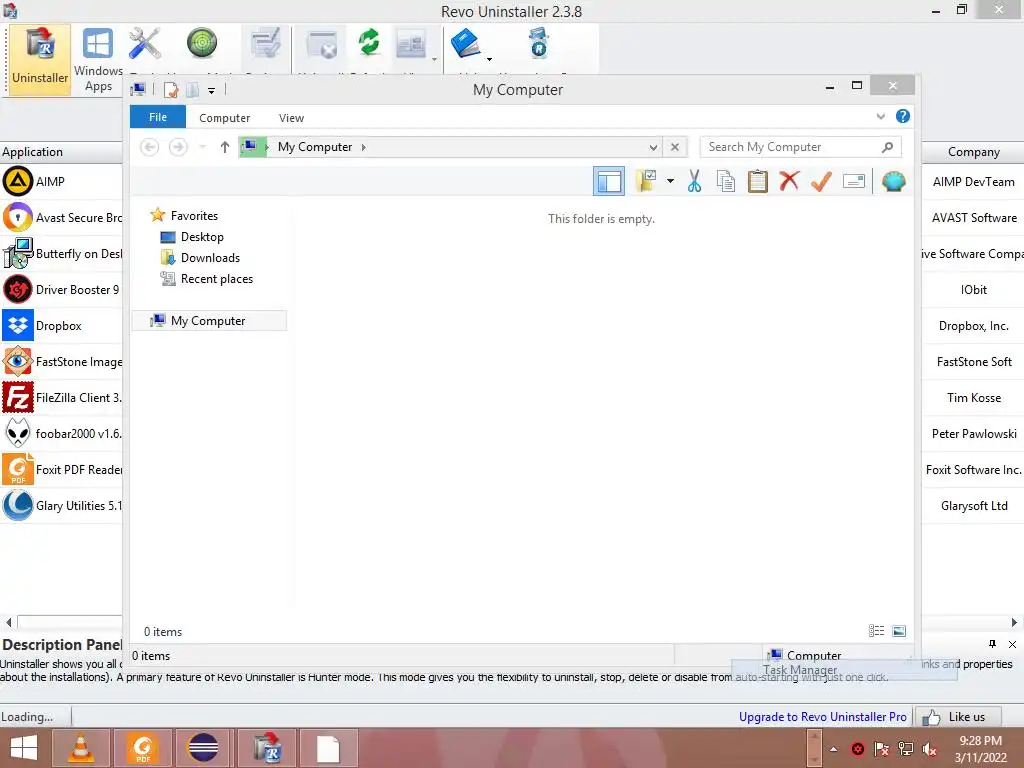The image size is (1024, 768).
Task: Select the Uninstaller tool in Revo toolbar
Action: 40,60
